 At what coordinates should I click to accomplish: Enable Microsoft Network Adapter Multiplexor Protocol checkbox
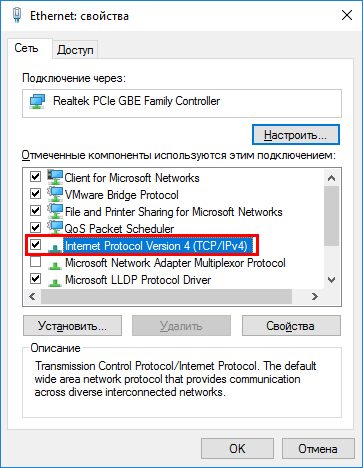coord(35,262)
